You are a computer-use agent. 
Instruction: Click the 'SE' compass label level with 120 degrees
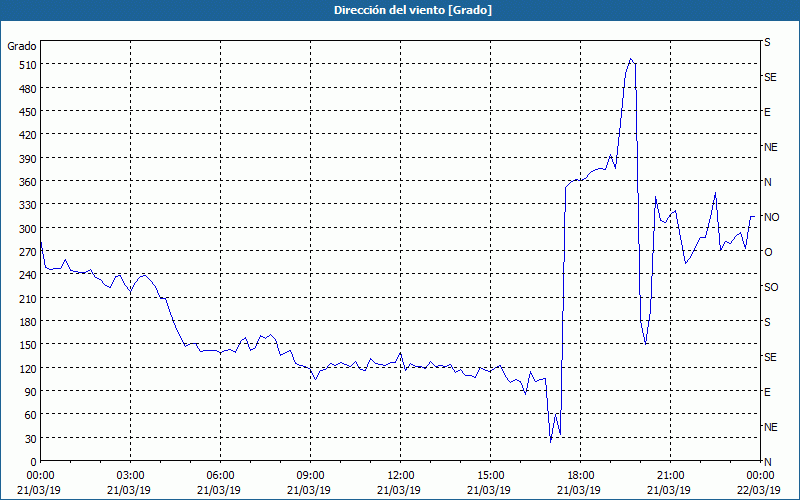(770, 357)
